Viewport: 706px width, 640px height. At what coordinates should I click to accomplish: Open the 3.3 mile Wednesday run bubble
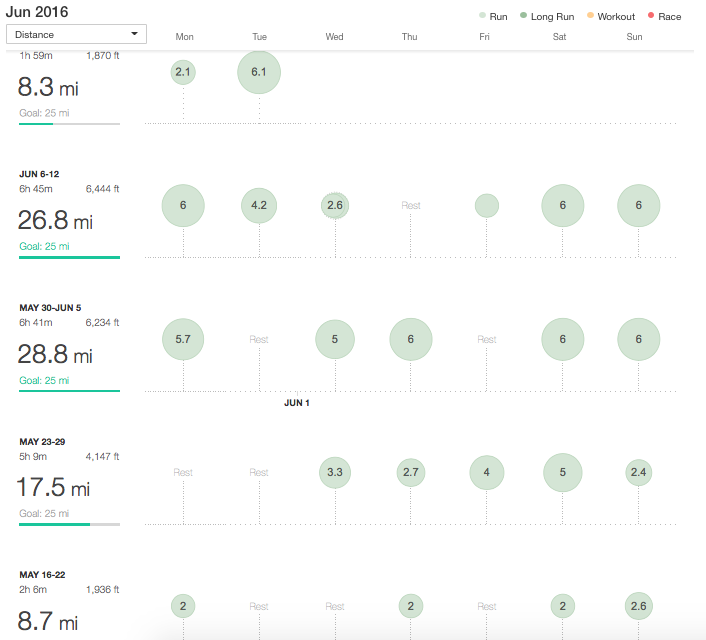335,473
